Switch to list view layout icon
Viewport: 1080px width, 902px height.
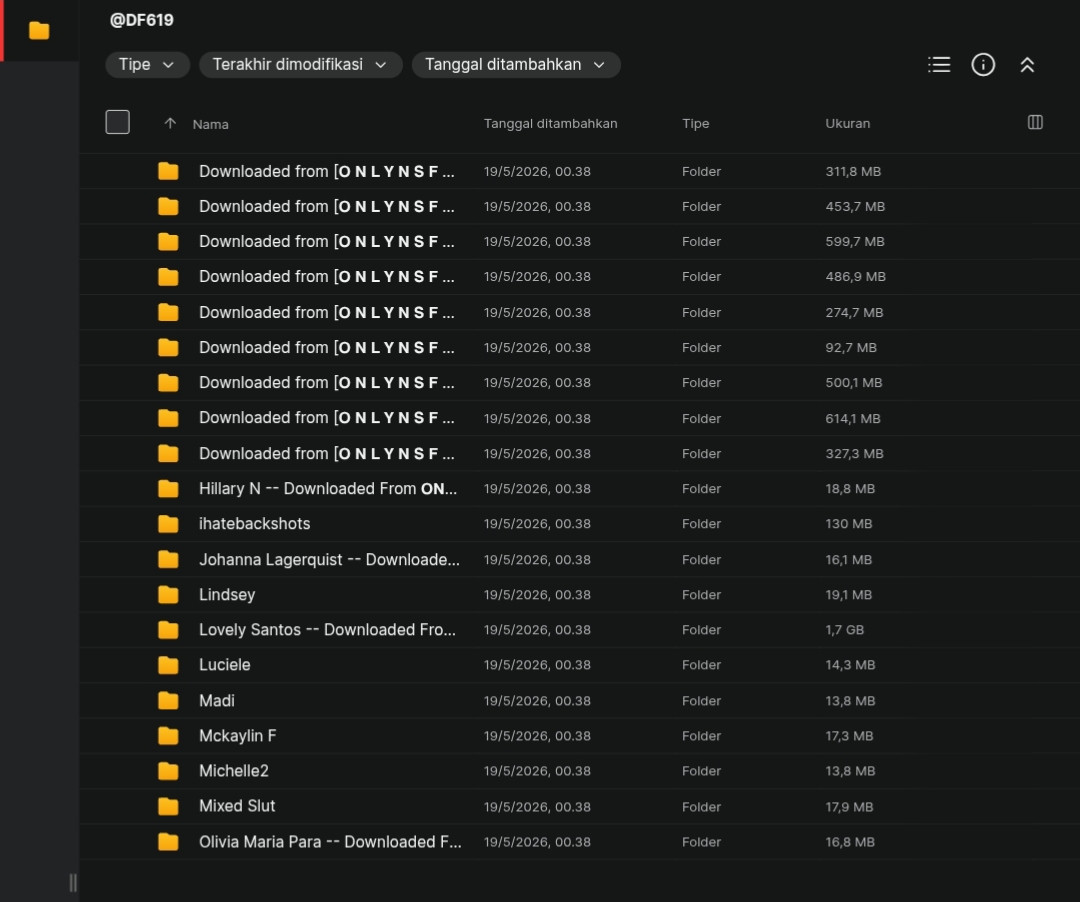click(939, 65)
